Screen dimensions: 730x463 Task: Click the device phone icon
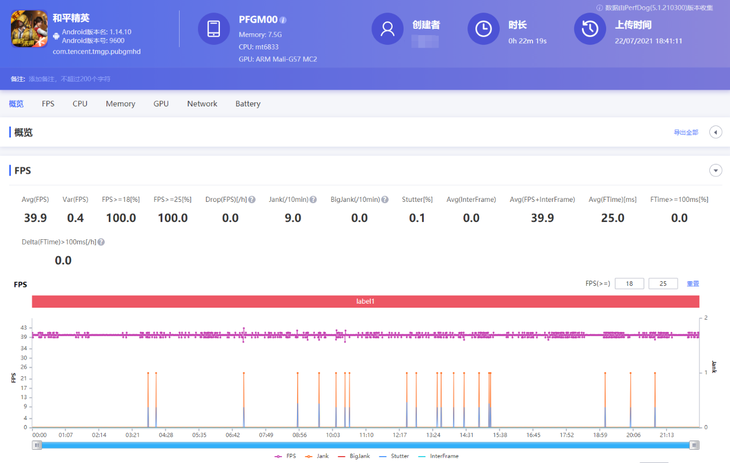(213, 30)
